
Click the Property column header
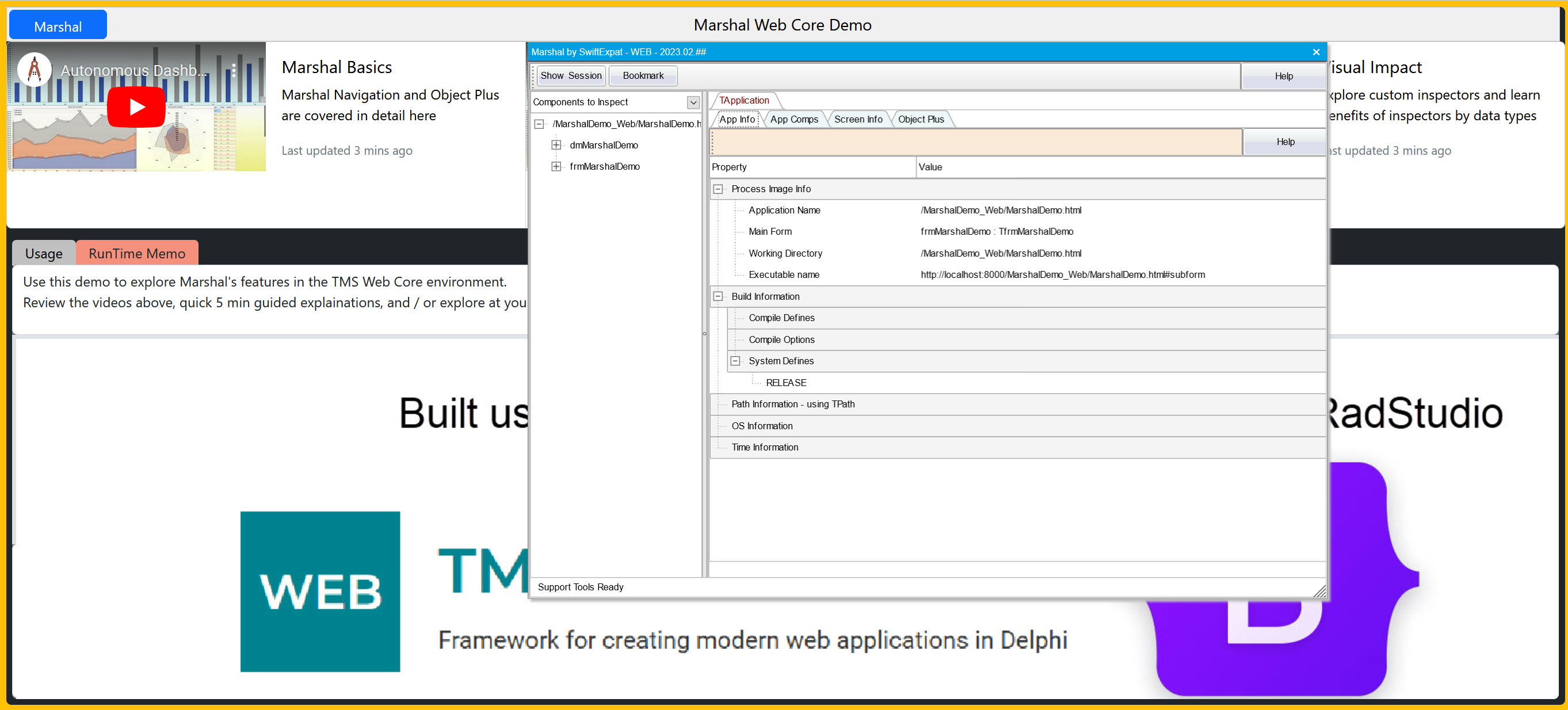pyautogui.click(x=812, y=167)
